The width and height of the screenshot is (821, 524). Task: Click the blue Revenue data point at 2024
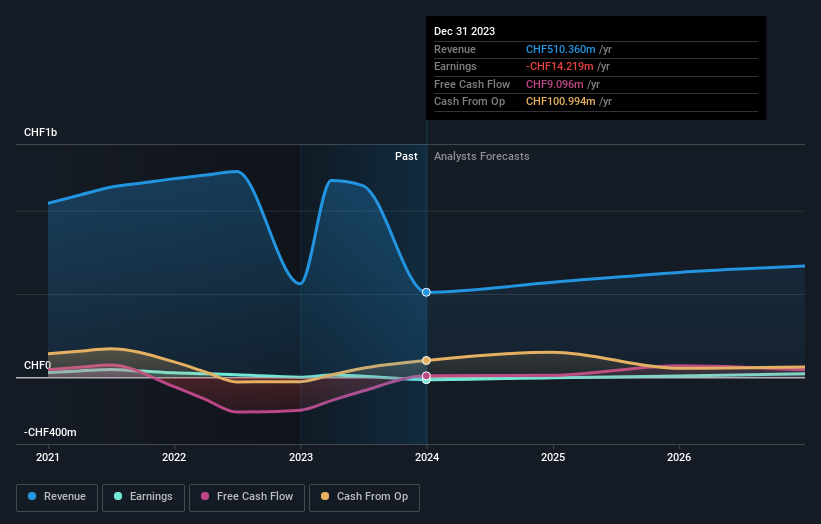[x=426, y=292]
